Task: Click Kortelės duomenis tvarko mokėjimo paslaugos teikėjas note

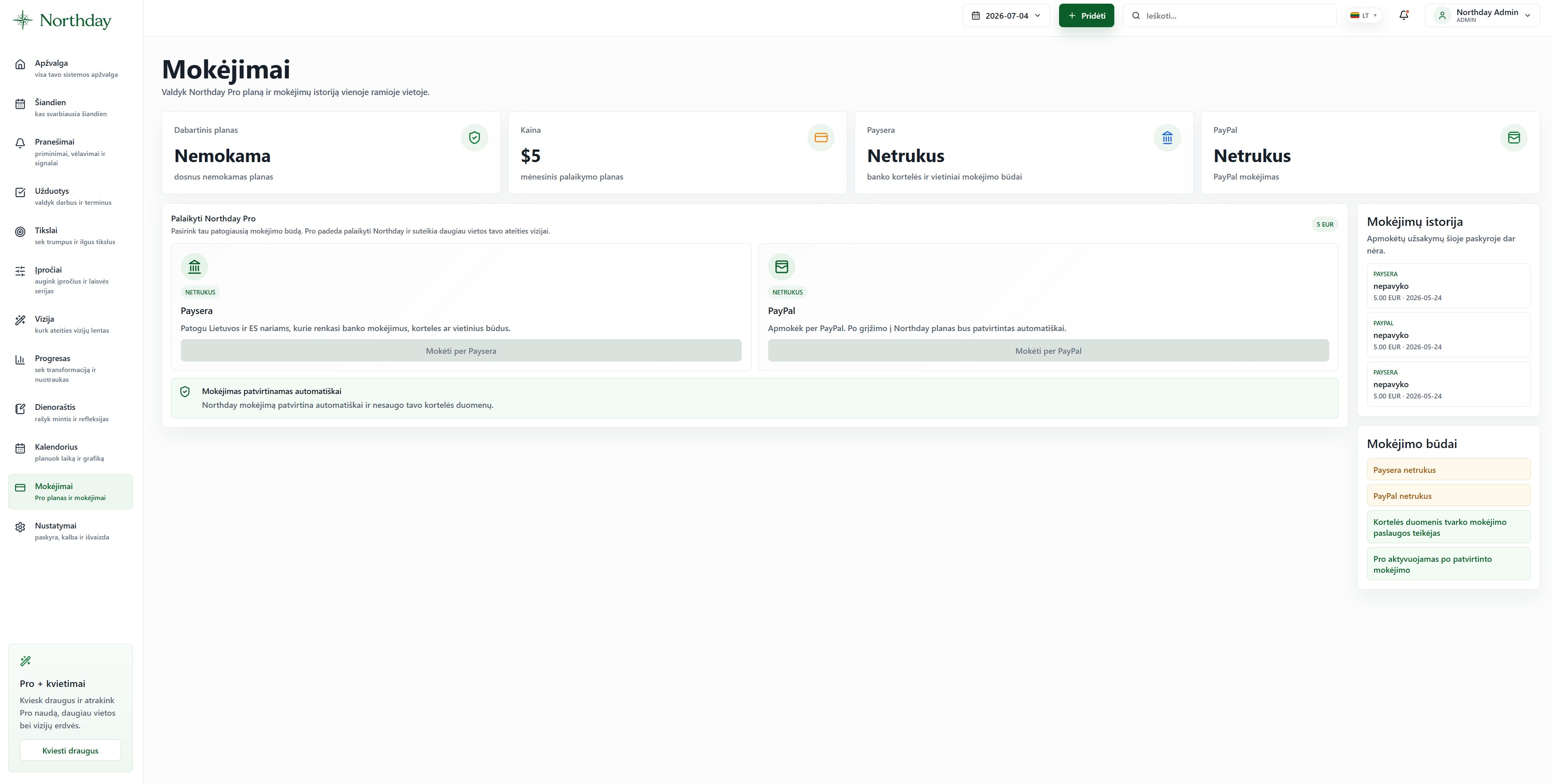Action: pyautogui.click(x=1448, y=528)
